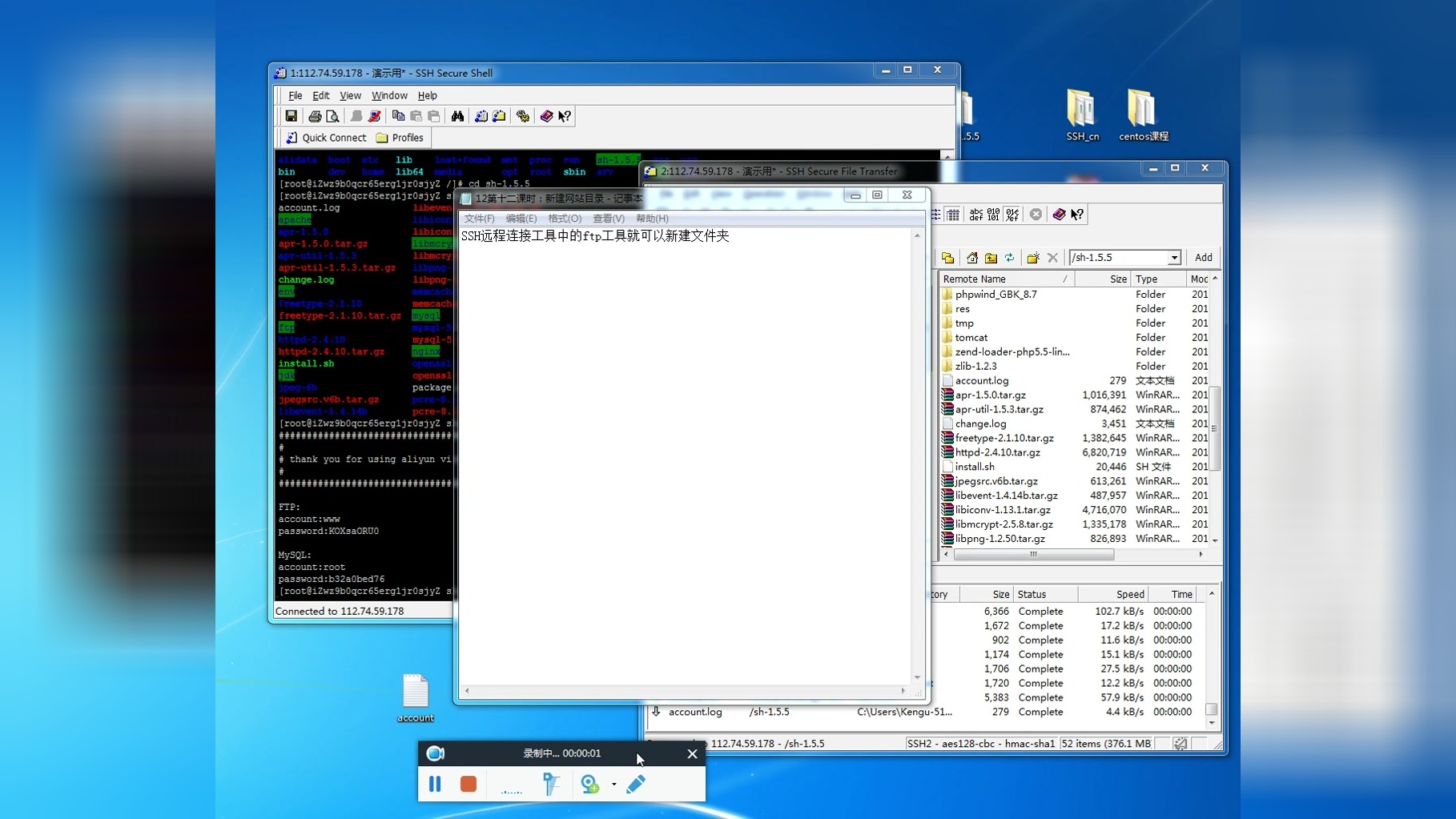Image resolution: width=1456 pixels, height=819 pixels.
Task: Click the Settings gears icon in SSH Secure Shell
Action: point(523,116)
